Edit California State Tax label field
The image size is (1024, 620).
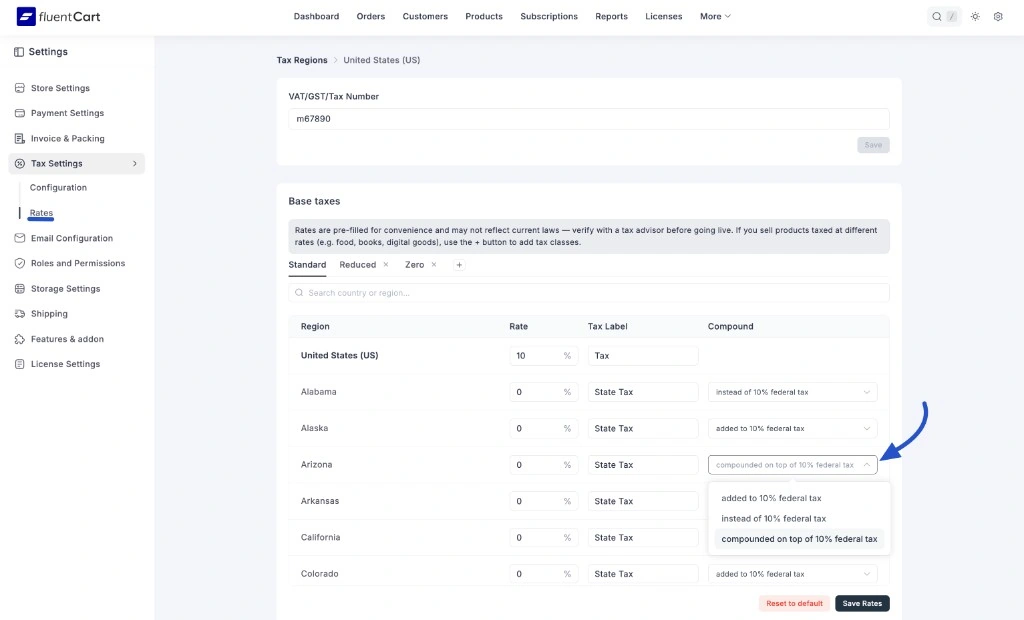click(x=643, y=538)
